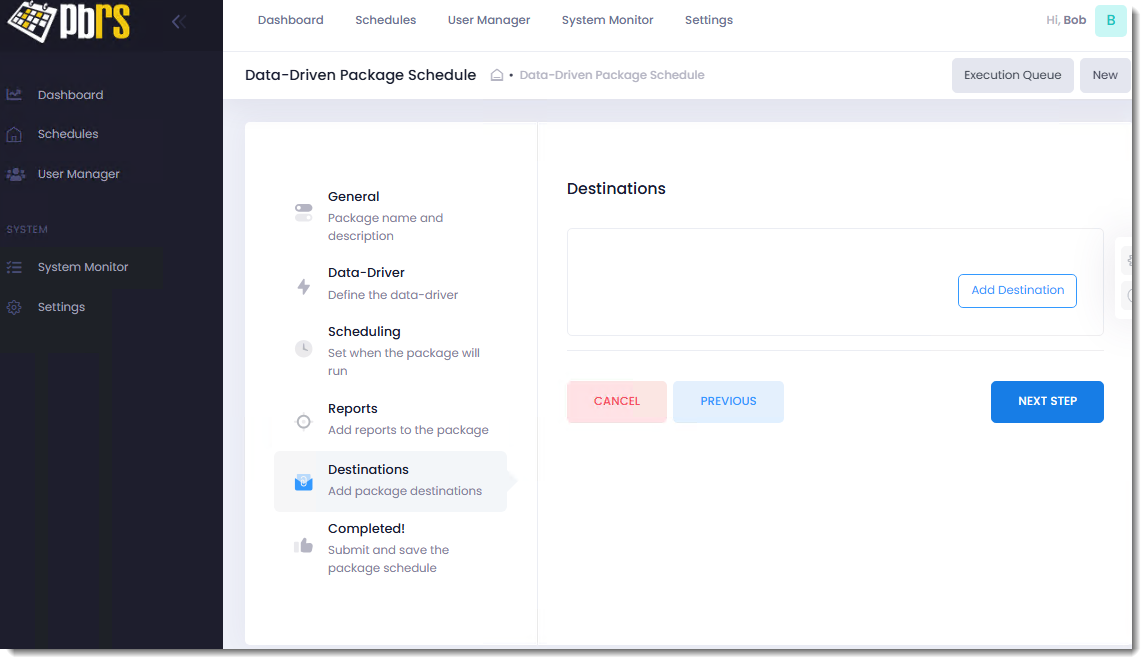Click the NEXT STEP button
The height and width of the screenshot is (664, 1147).
[1047, 401]
